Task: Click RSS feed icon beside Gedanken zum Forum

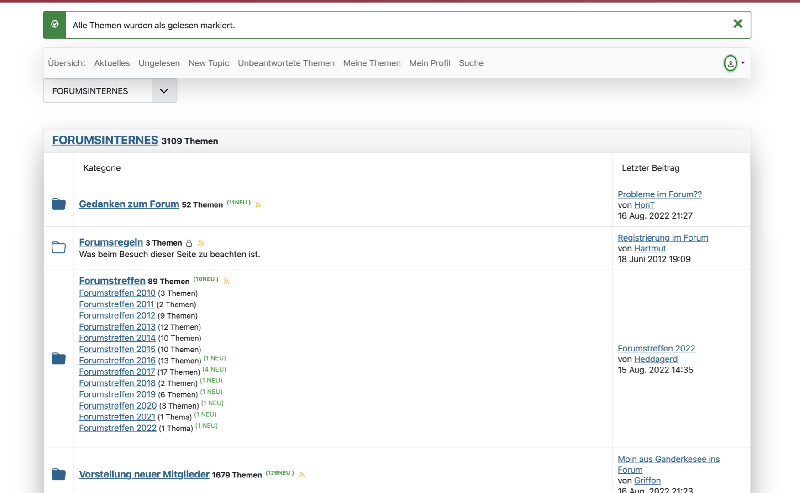Action: pos(259,204)
